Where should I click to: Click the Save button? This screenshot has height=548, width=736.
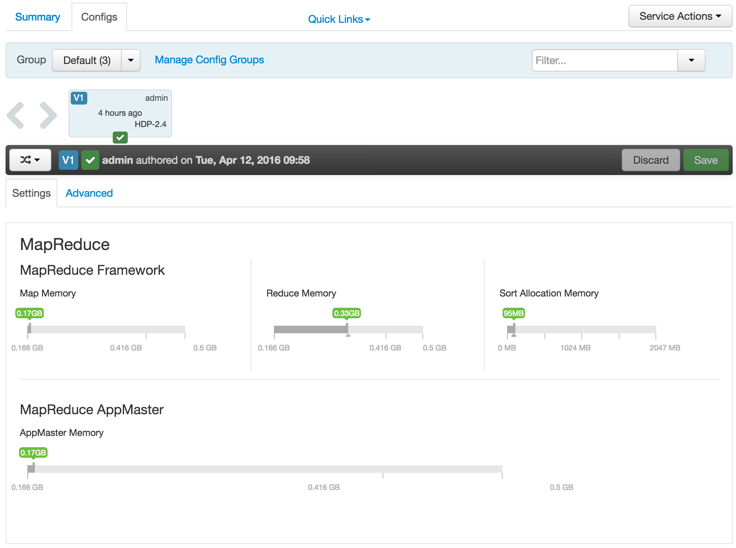pos(705,160)
